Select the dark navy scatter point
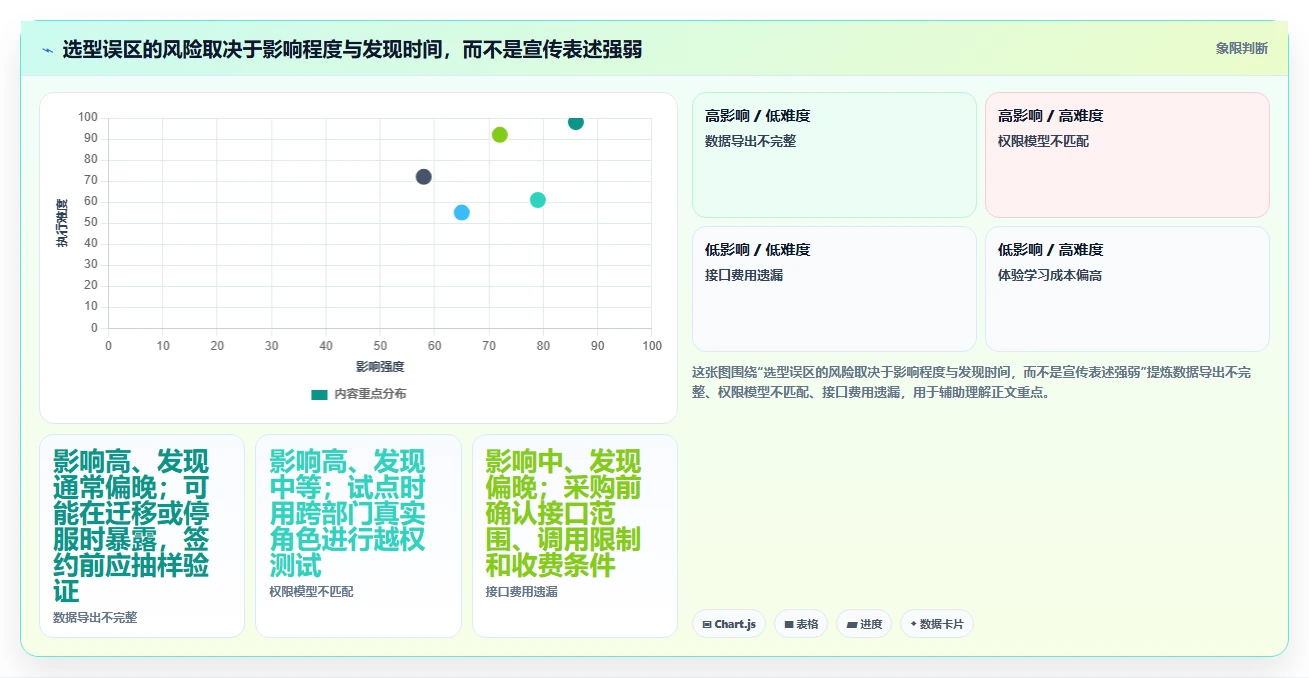The width and height of the screenshot is (1309, 678). click(x=424, y=177)
